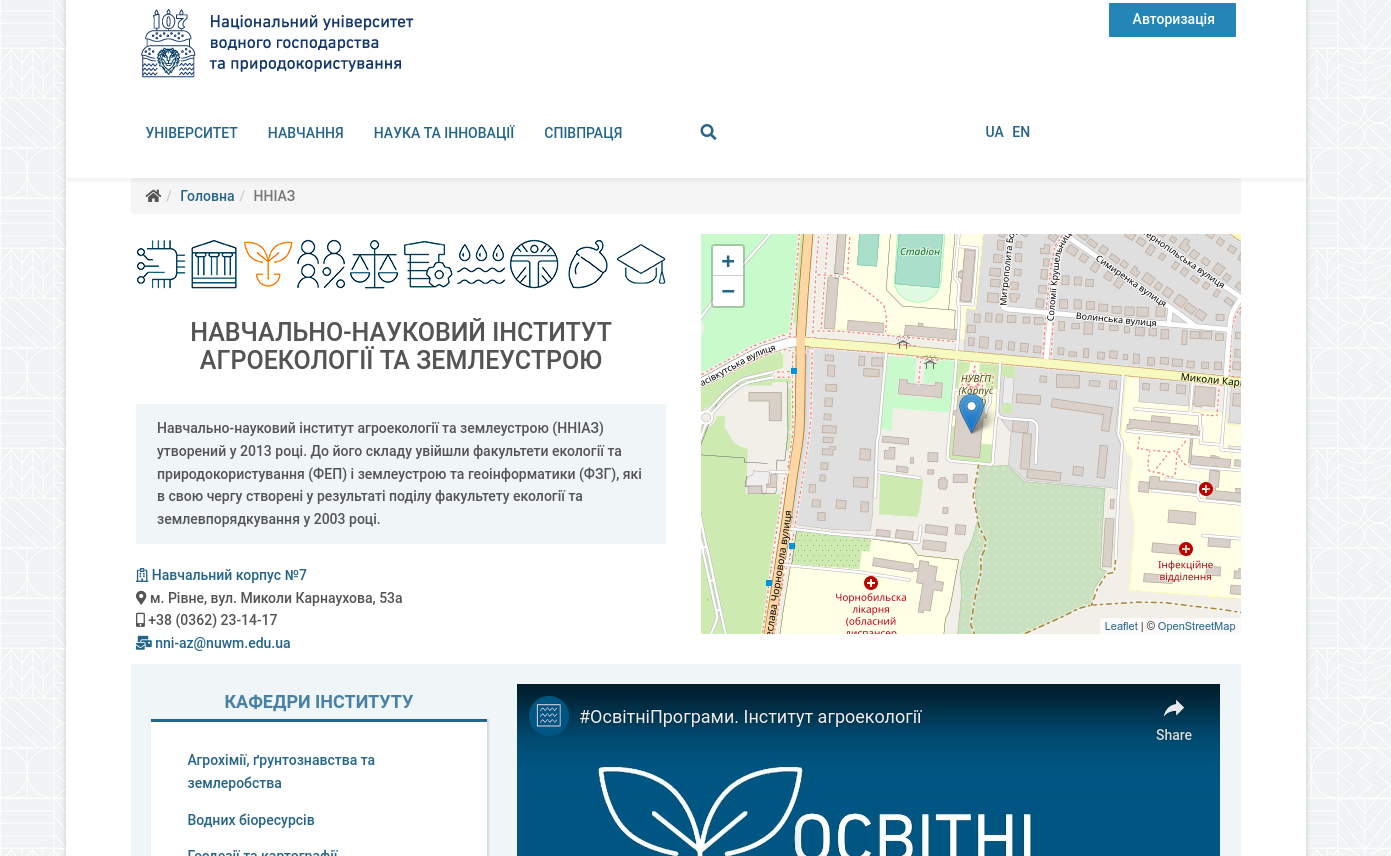
Task: Open the Водних біоресурсів department link
Action: point(251,819)
